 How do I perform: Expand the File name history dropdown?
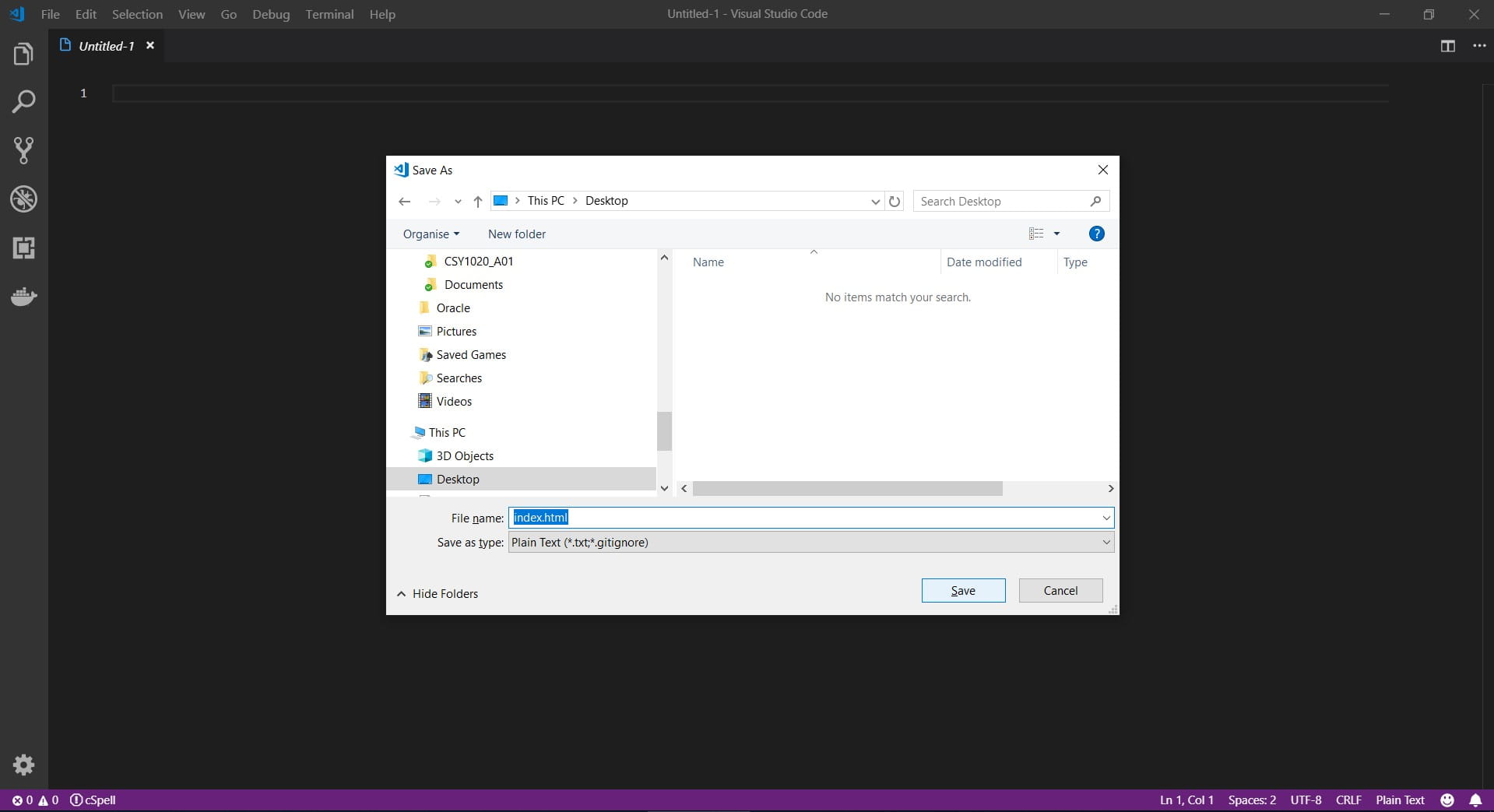(x=1106, y=518)
